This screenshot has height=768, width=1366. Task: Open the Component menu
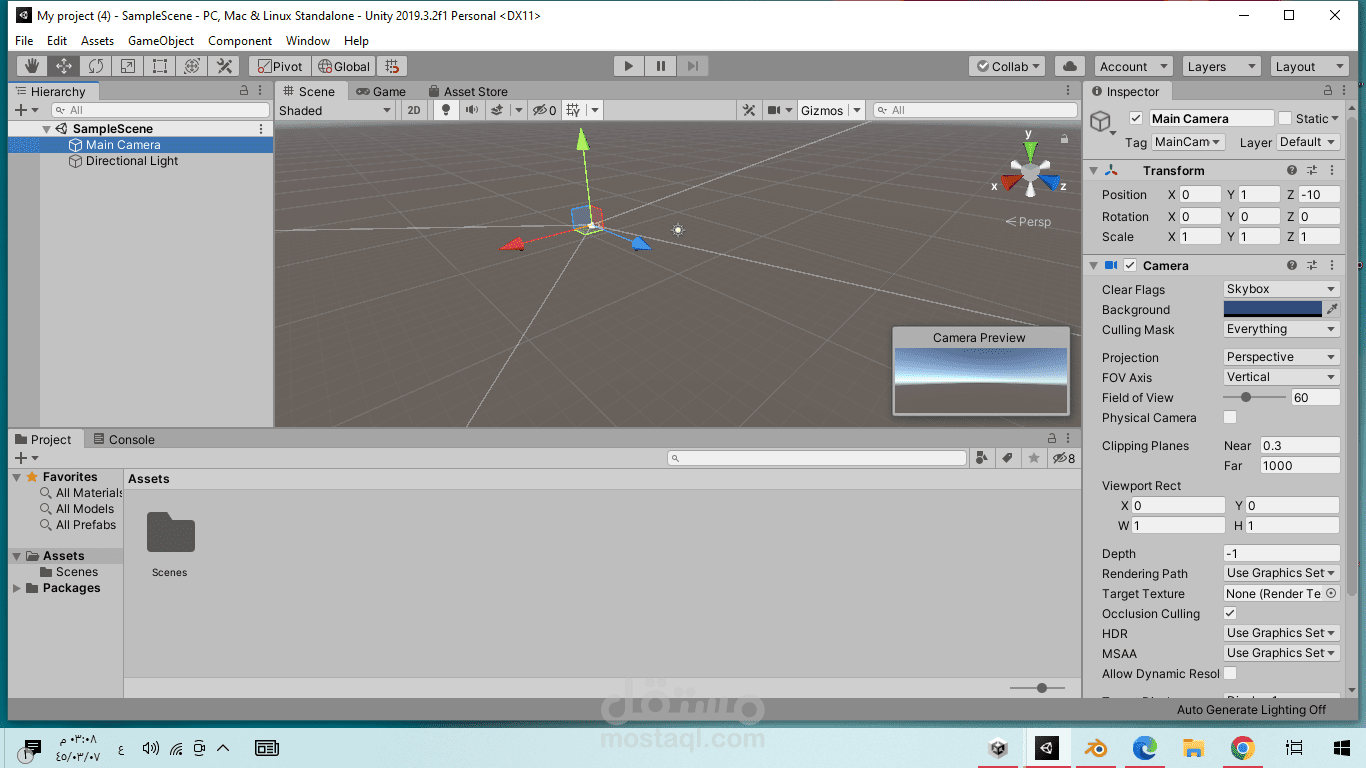pyautogui.click(x=240, y=41)
